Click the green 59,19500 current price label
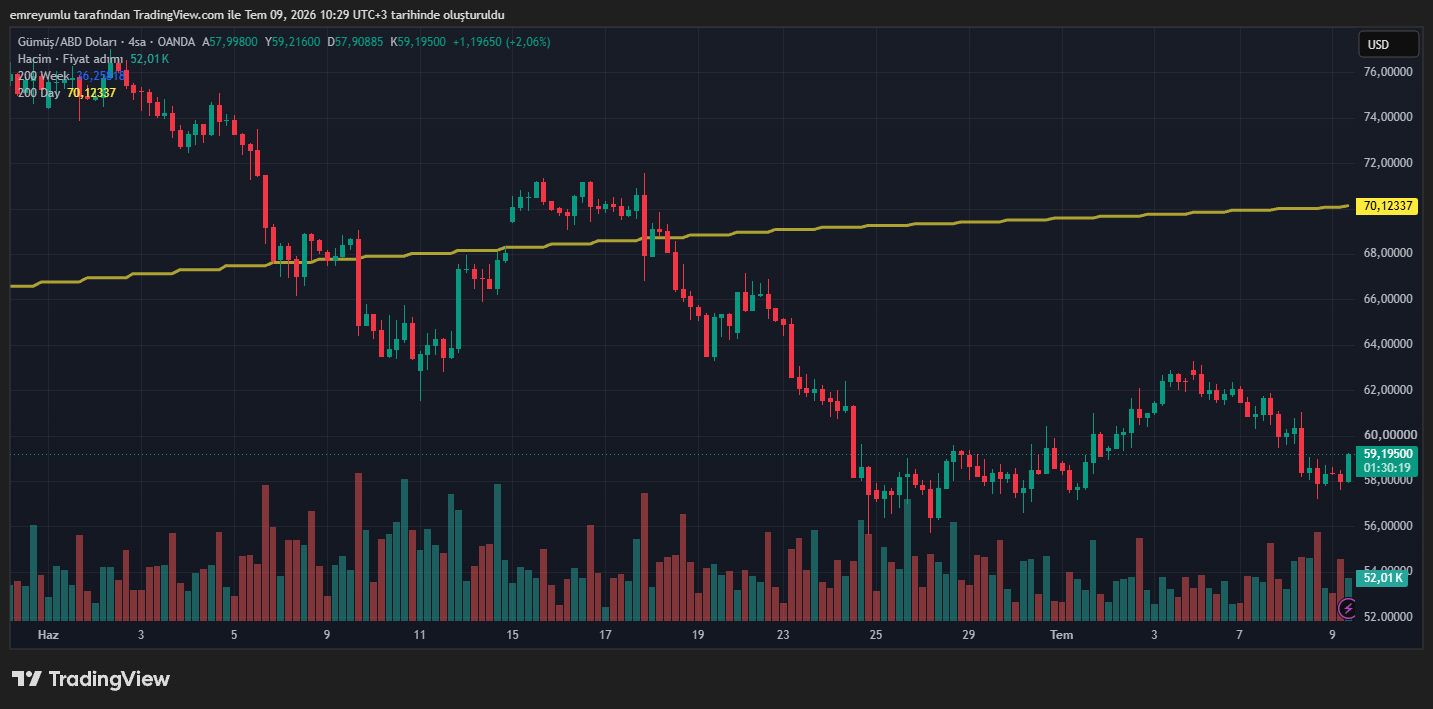Image resolution: width=1433 pixels, height=709 pixels. tap(1388, 453)
